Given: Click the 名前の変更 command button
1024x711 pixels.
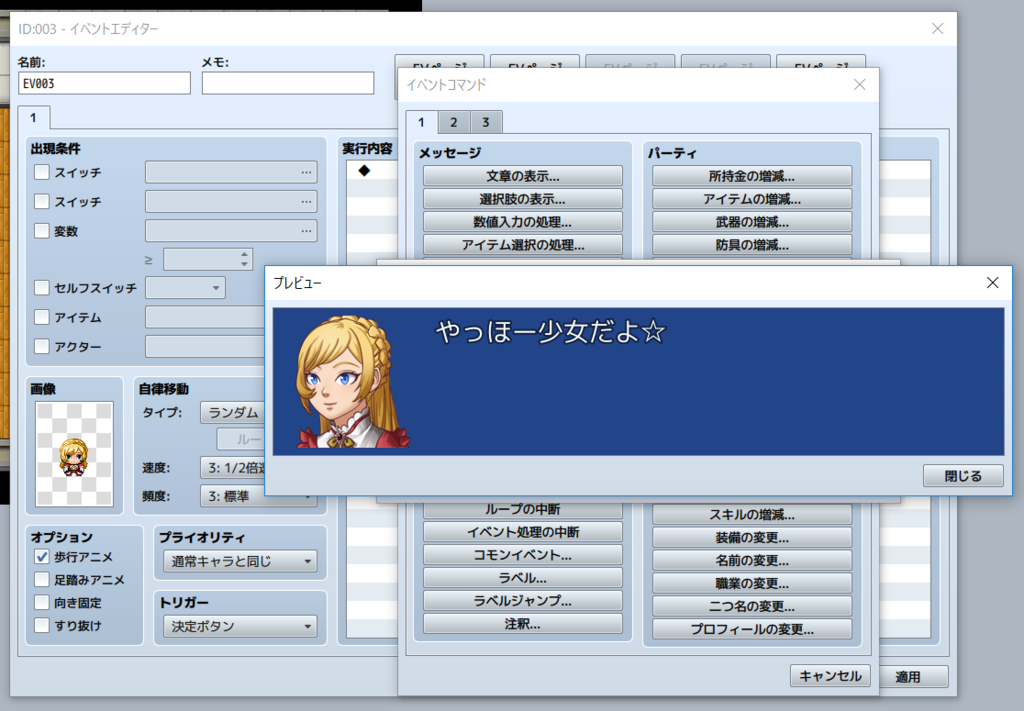Looking at the screenshot, I should tap(752, 560).
